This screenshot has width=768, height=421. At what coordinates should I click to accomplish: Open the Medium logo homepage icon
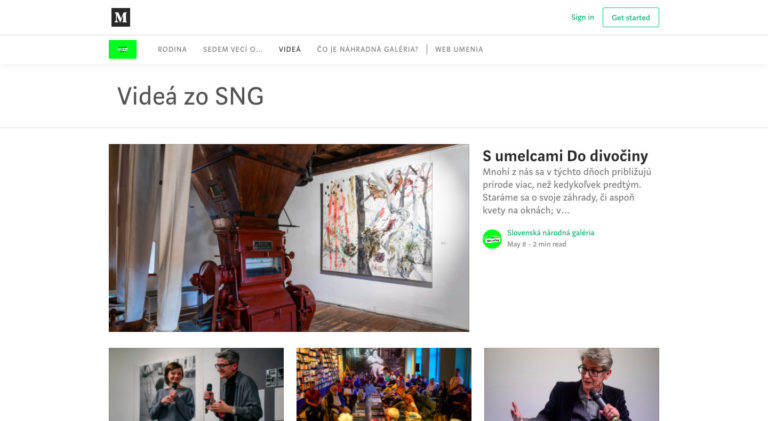(120, 17)
